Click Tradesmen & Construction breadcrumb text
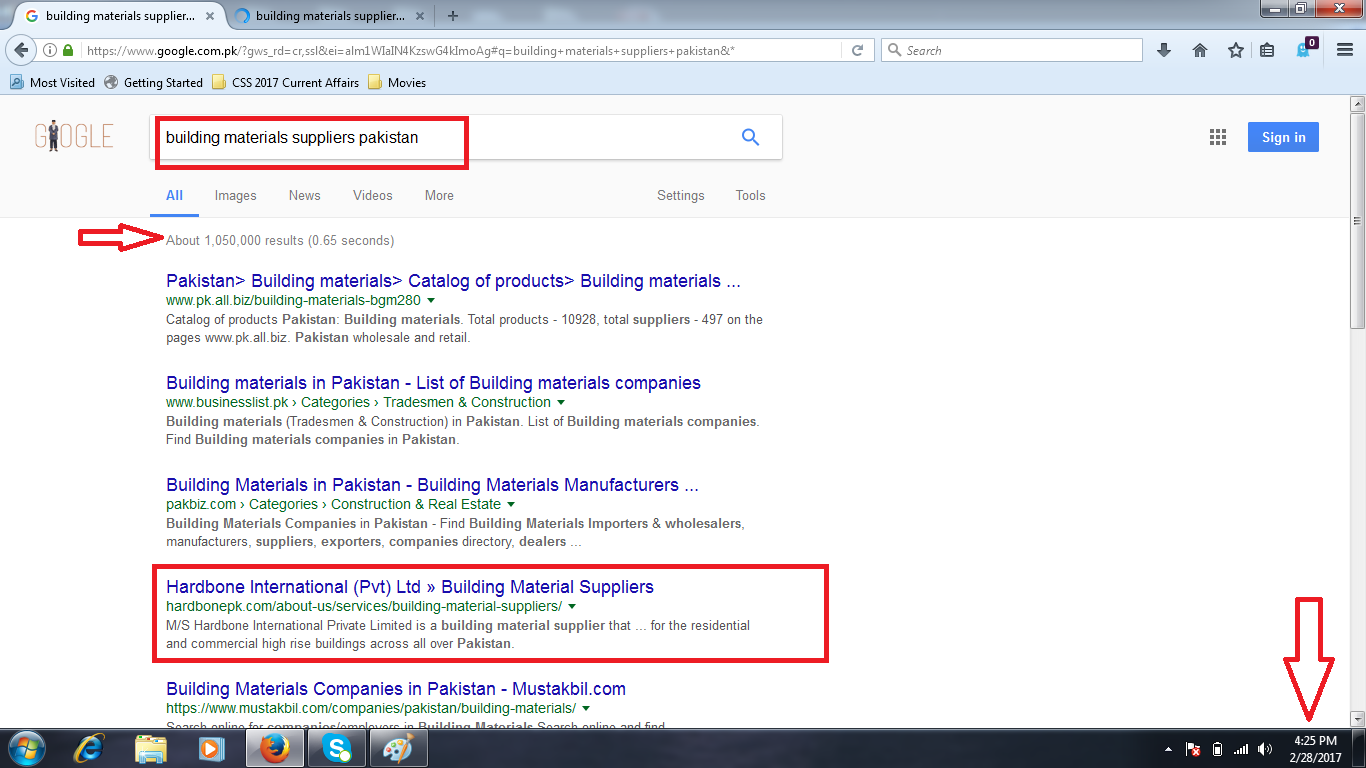1366x768 pixels. click(468, 402)
